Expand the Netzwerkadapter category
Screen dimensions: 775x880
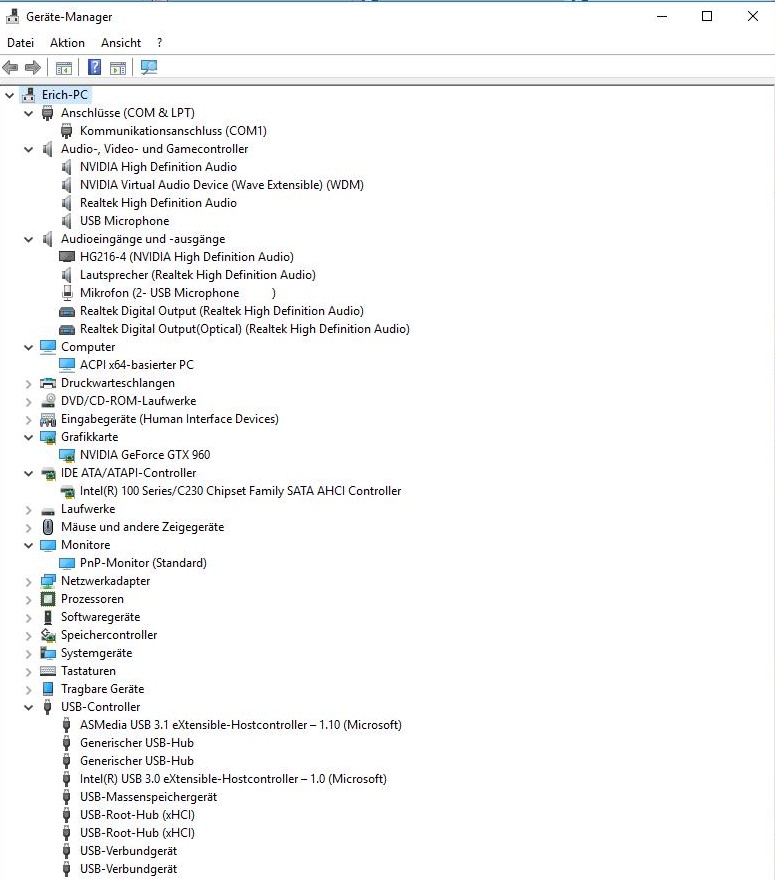click(x=29, y=582)
